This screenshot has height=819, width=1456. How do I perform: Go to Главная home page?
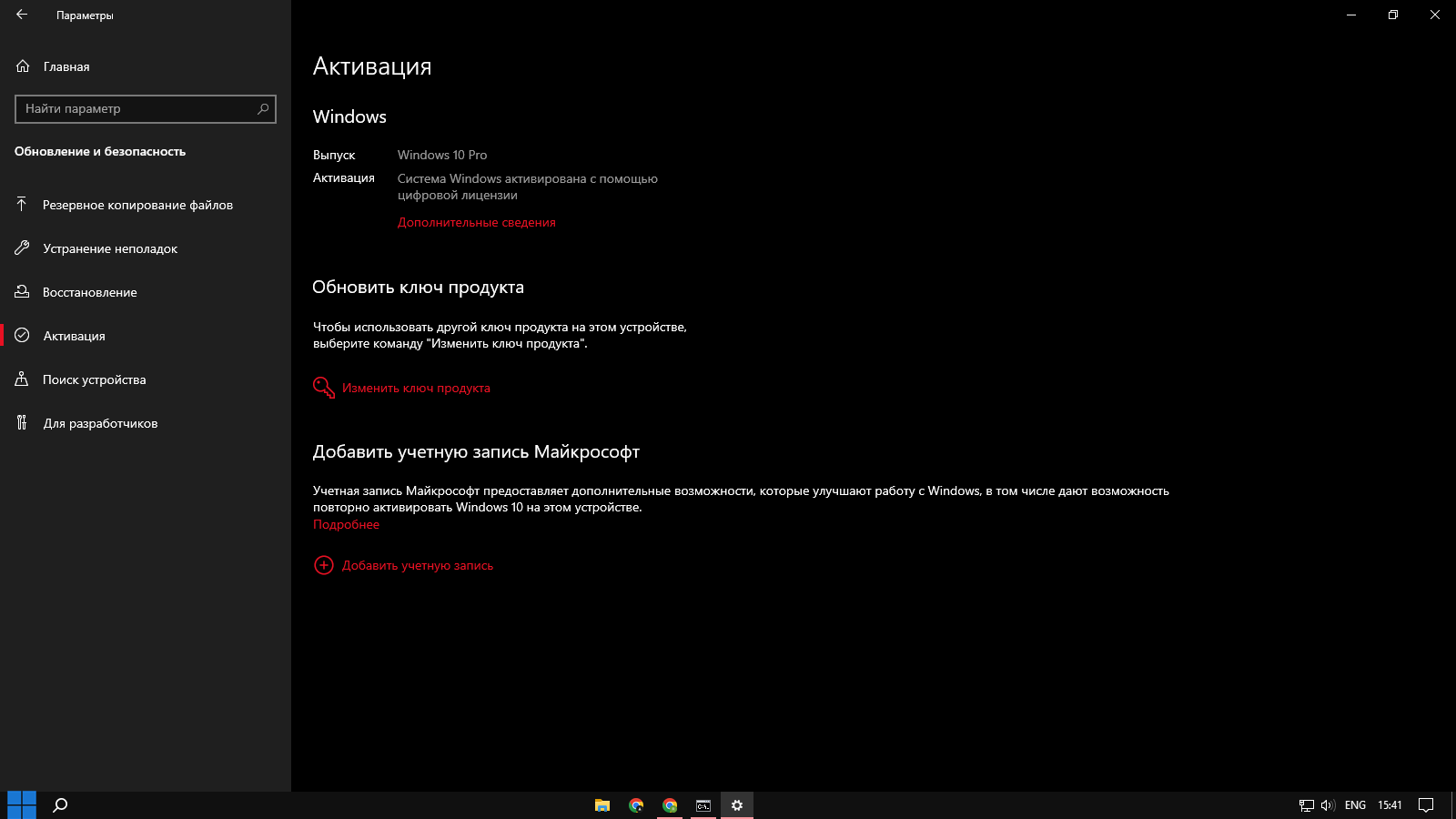(66, 66)
